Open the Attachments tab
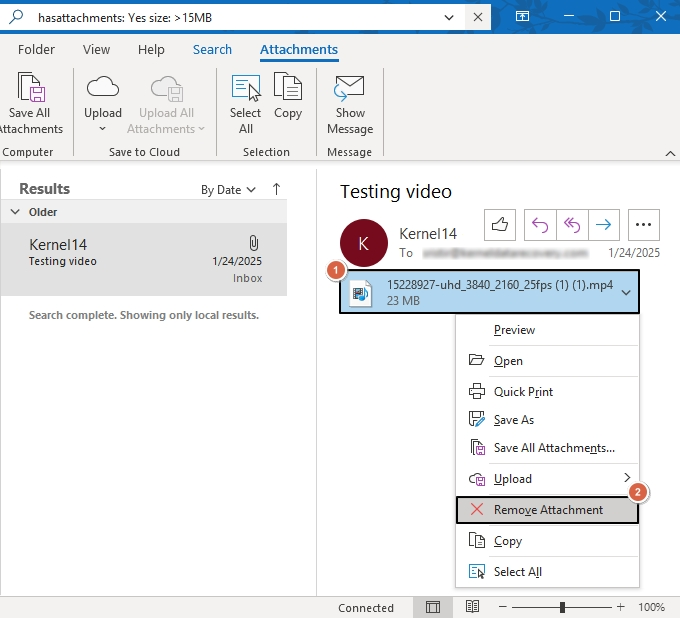 pos(299,49)
